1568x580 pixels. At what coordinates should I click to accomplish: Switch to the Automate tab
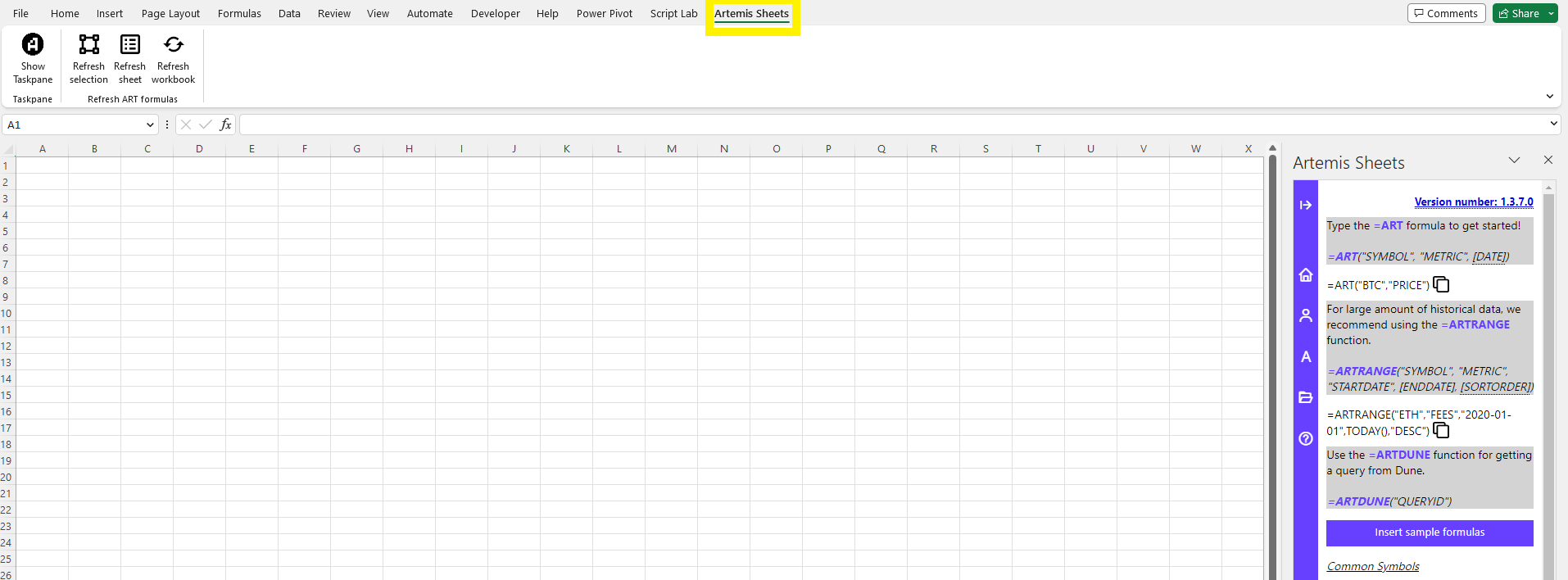(430, 13)
